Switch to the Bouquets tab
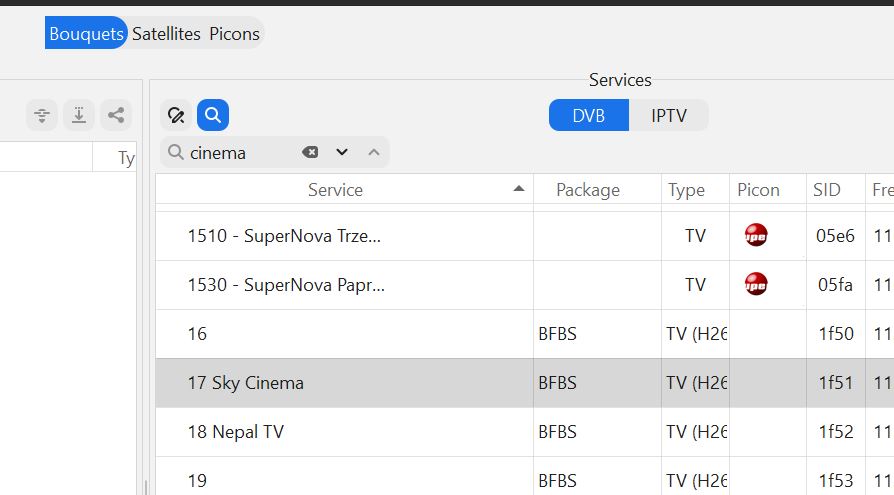894x495 pixels. click(86, 33)
